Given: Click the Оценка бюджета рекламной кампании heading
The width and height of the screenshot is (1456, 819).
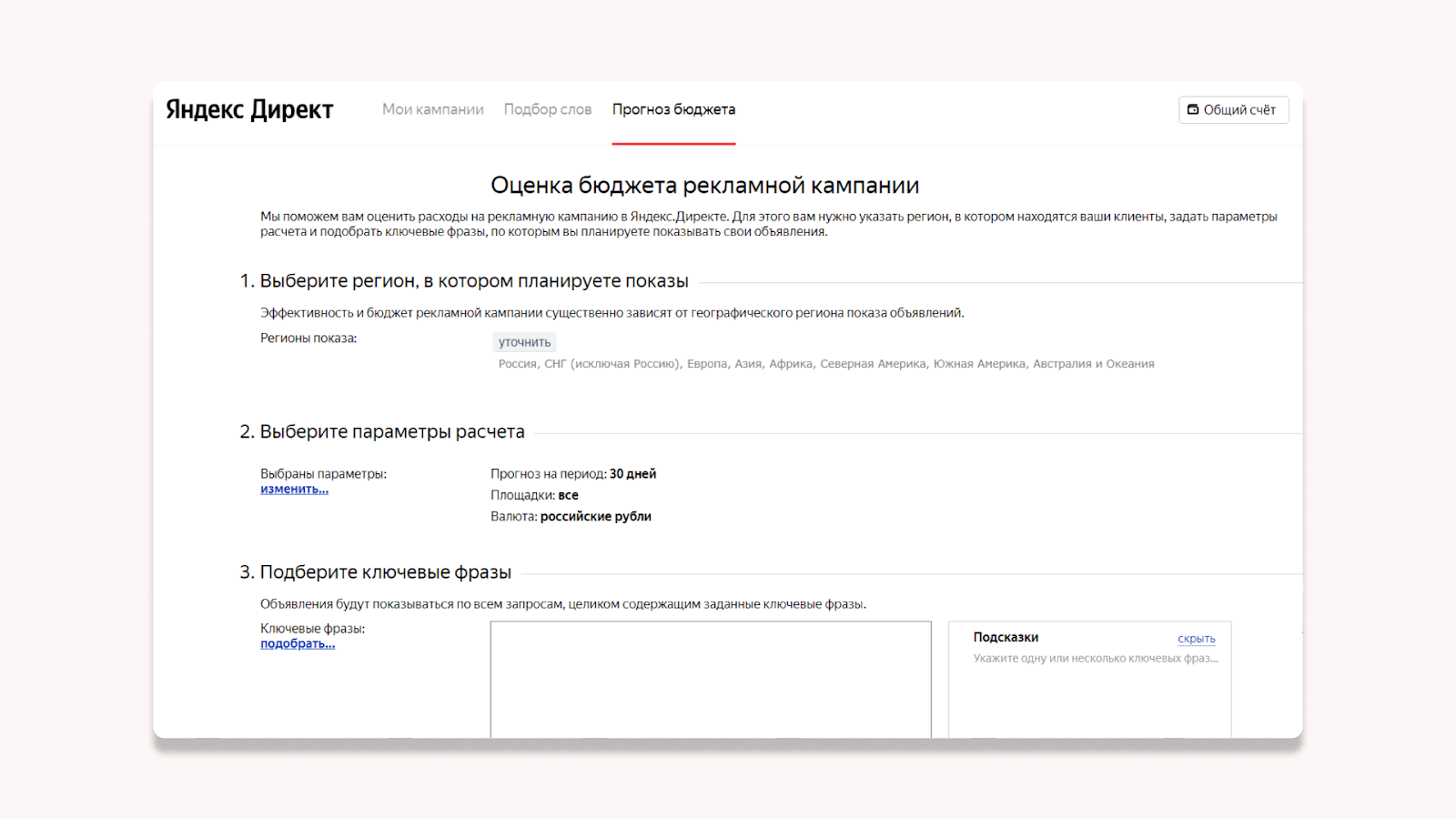Looking at the screenshot, I should click(x=705, y=186).
